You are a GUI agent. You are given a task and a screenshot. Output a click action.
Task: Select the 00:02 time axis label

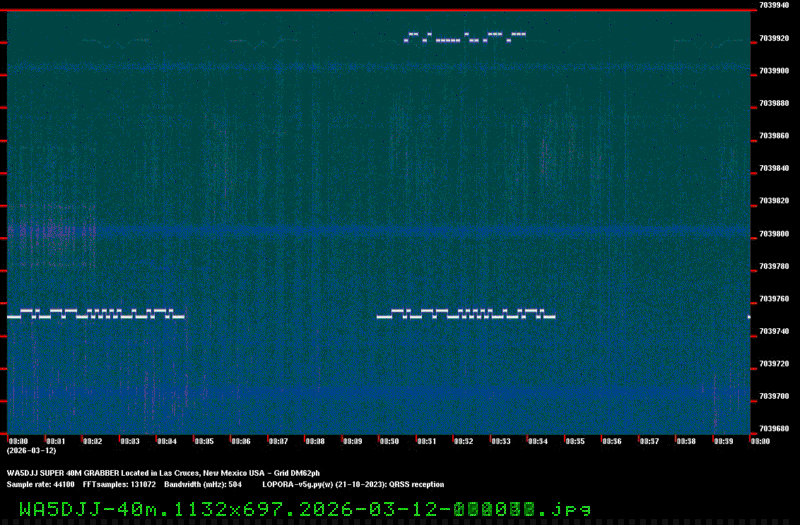[93, 441]
